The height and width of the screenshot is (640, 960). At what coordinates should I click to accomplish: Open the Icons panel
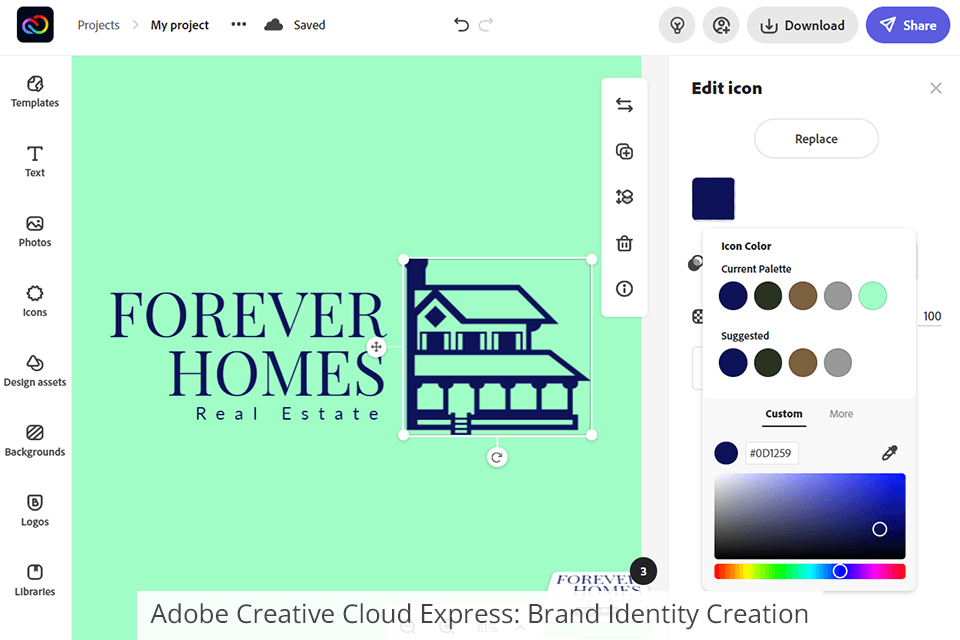35,301
